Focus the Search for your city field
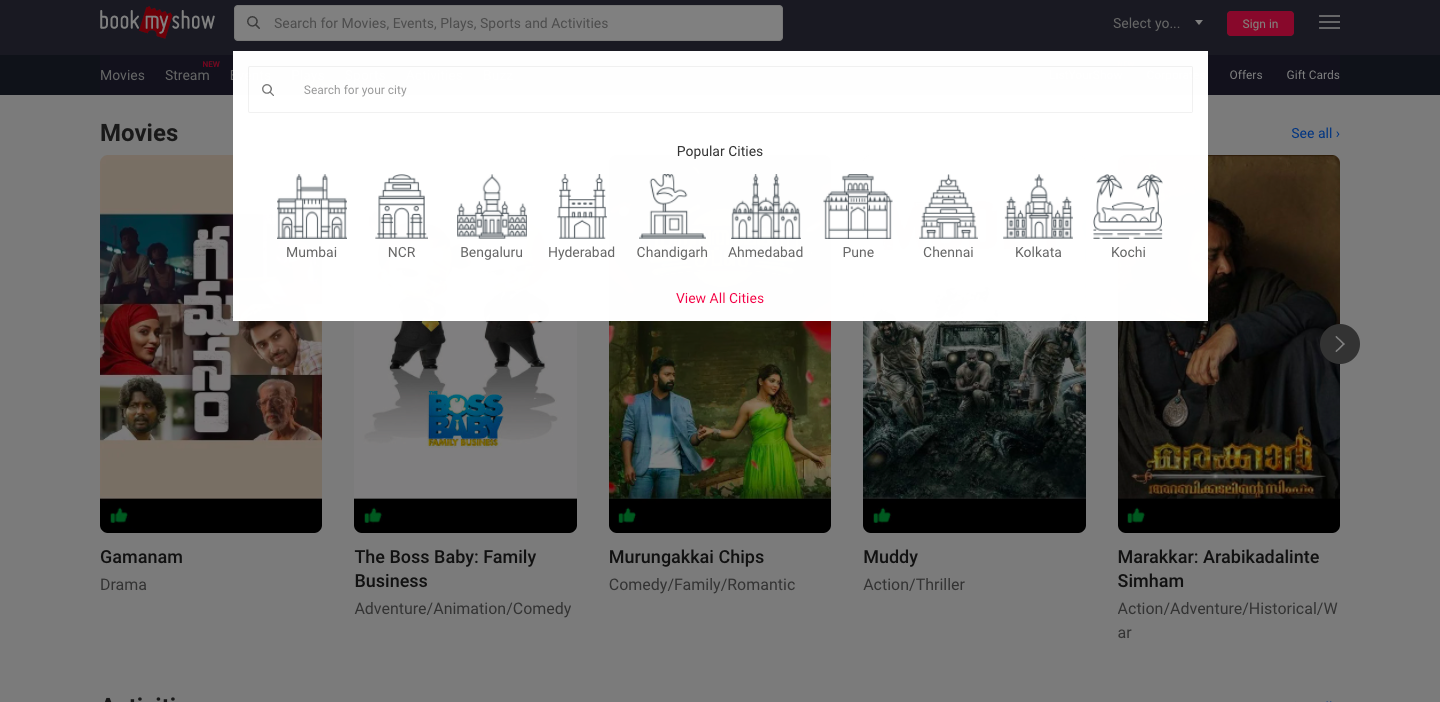The image size is (1440, 702). (720, 90)
